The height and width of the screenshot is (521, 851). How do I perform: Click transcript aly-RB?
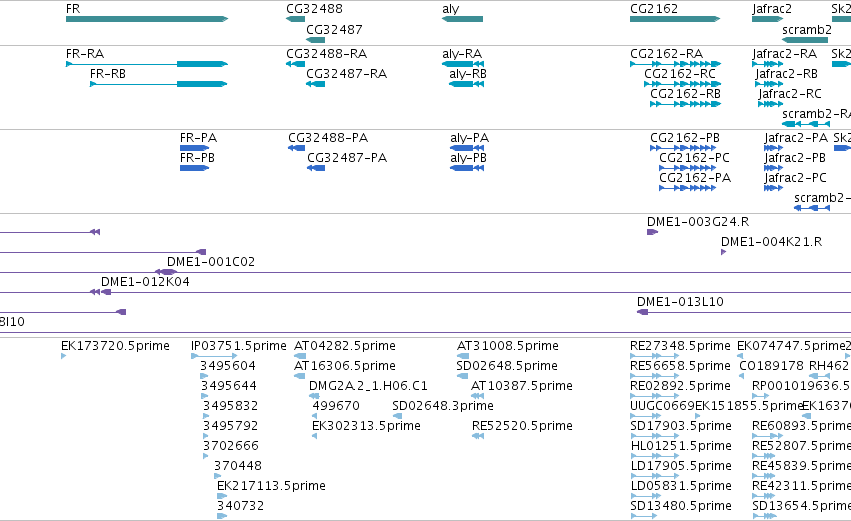pyautogui.click(x=468, y=74)
